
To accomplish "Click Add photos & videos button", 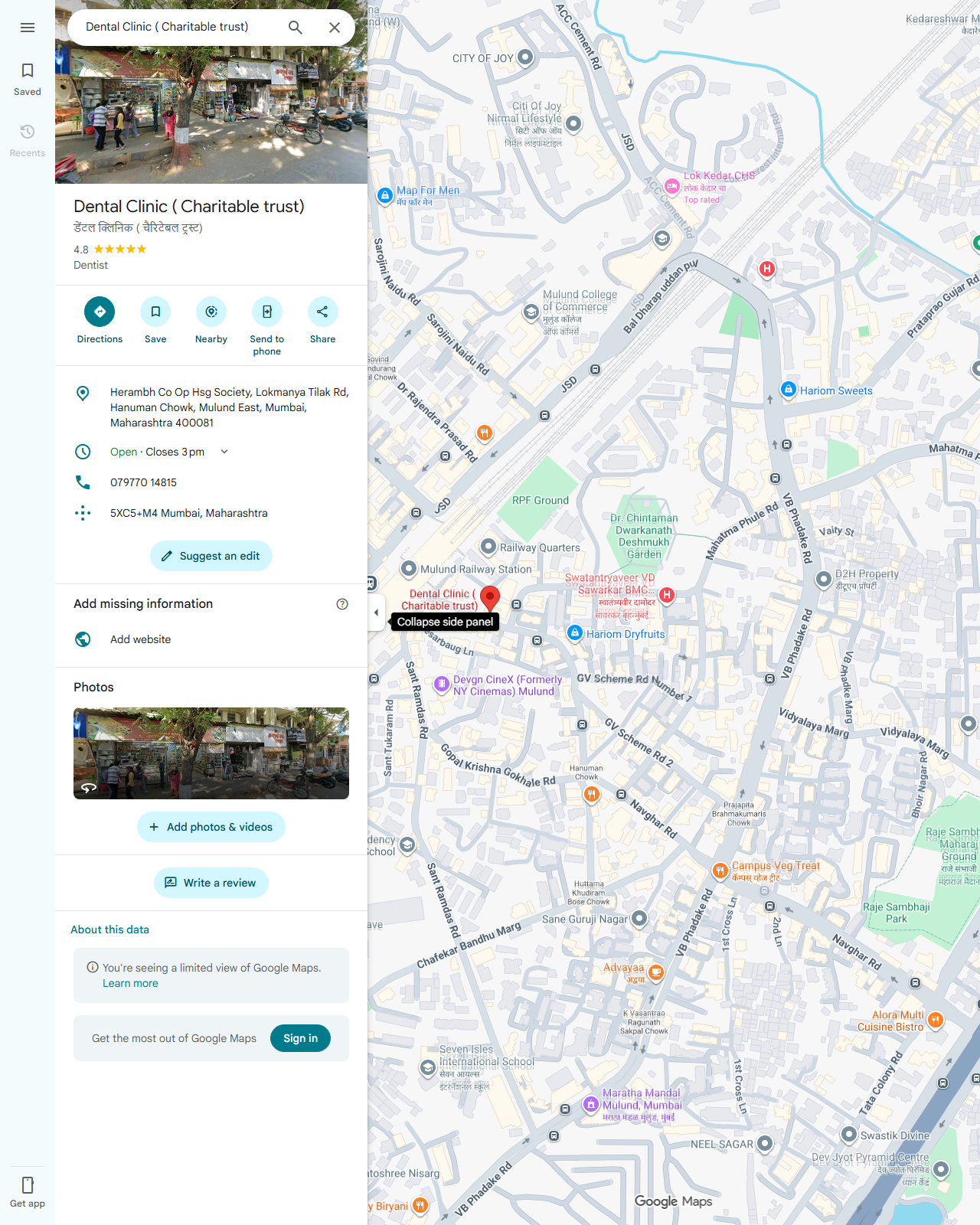I will point(211,827).
